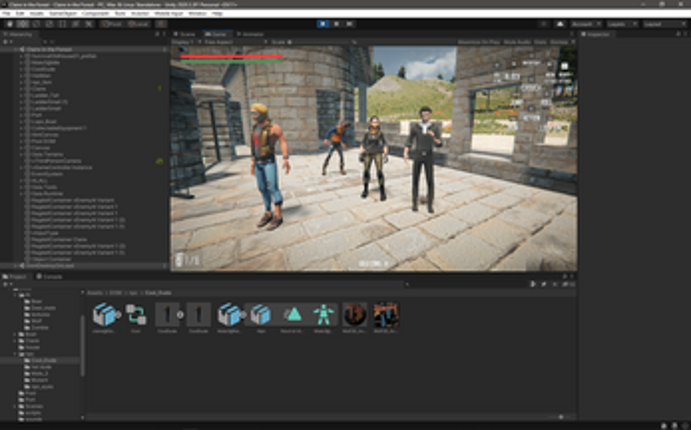Screen dimensions: 691x430
Task: Open the Display 1 dropdown
Action: [x=186, y=42]
